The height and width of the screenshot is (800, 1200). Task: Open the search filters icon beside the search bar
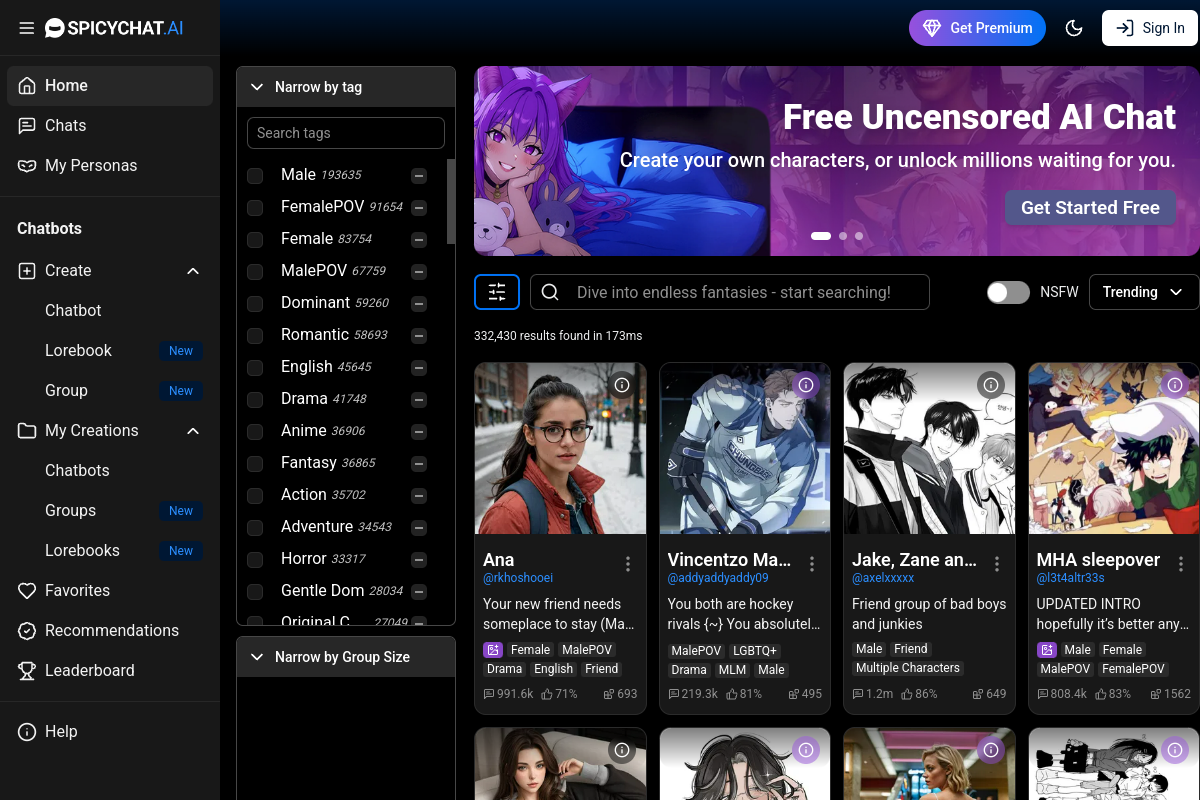[x=497, y=292]
